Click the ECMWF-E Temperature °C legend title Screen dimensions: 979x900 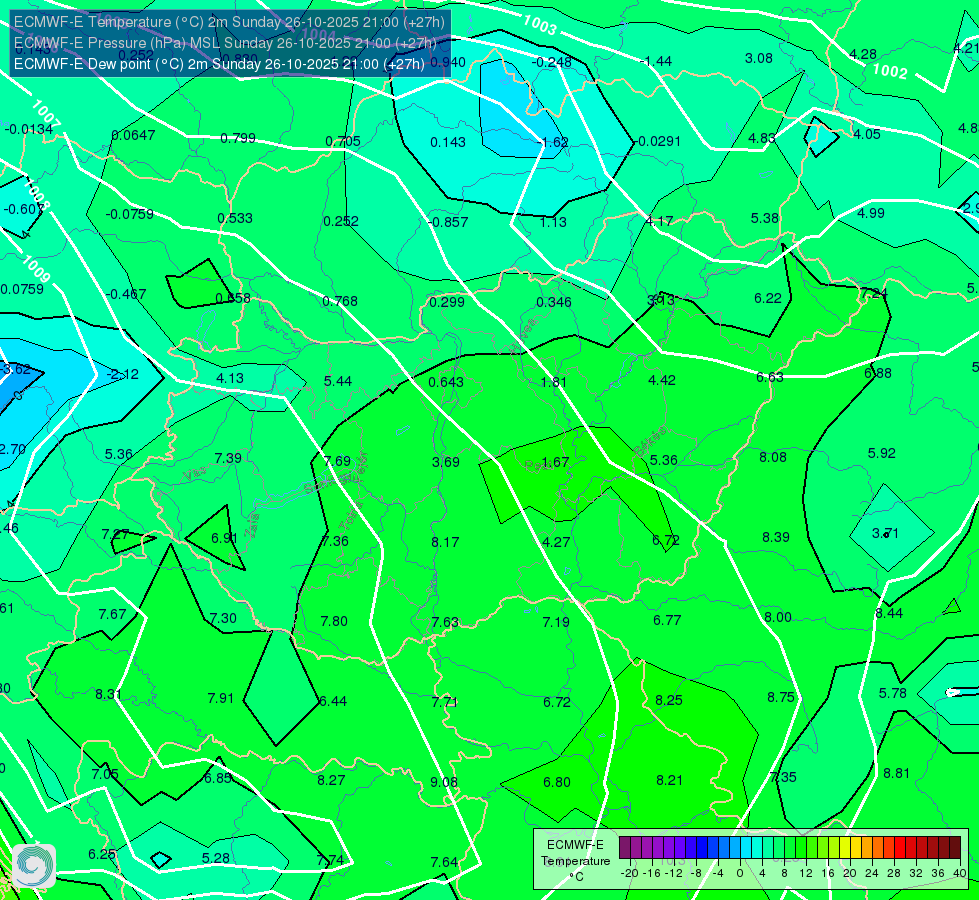coord(575,861)
